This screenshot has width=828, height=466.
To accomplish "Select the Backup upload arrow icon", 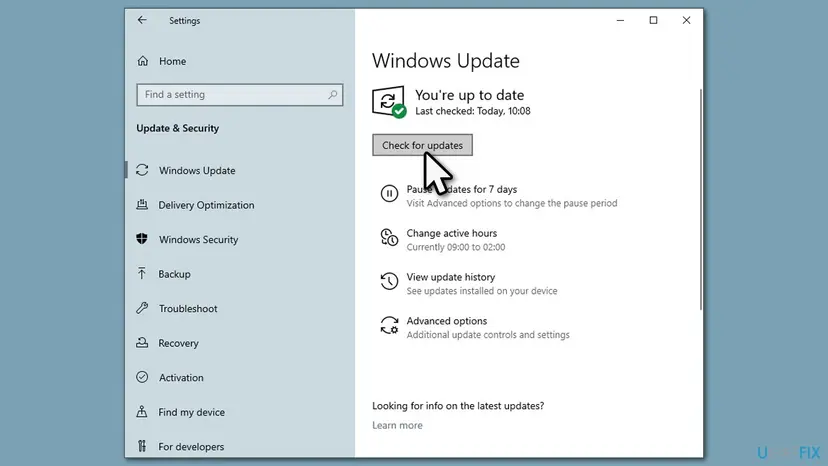I will (142, 273).
